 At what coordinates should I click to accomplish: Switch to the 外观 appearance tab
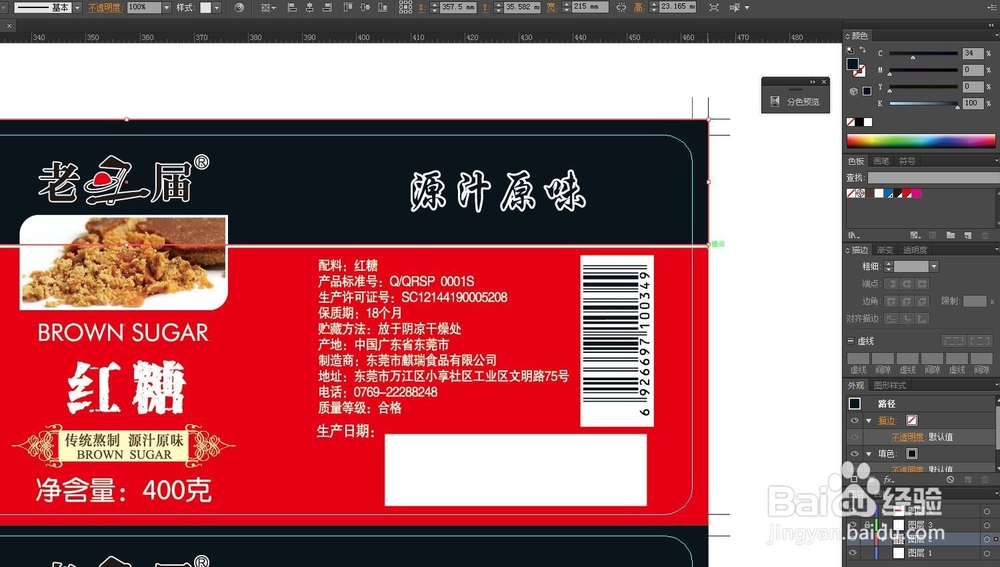856,385
